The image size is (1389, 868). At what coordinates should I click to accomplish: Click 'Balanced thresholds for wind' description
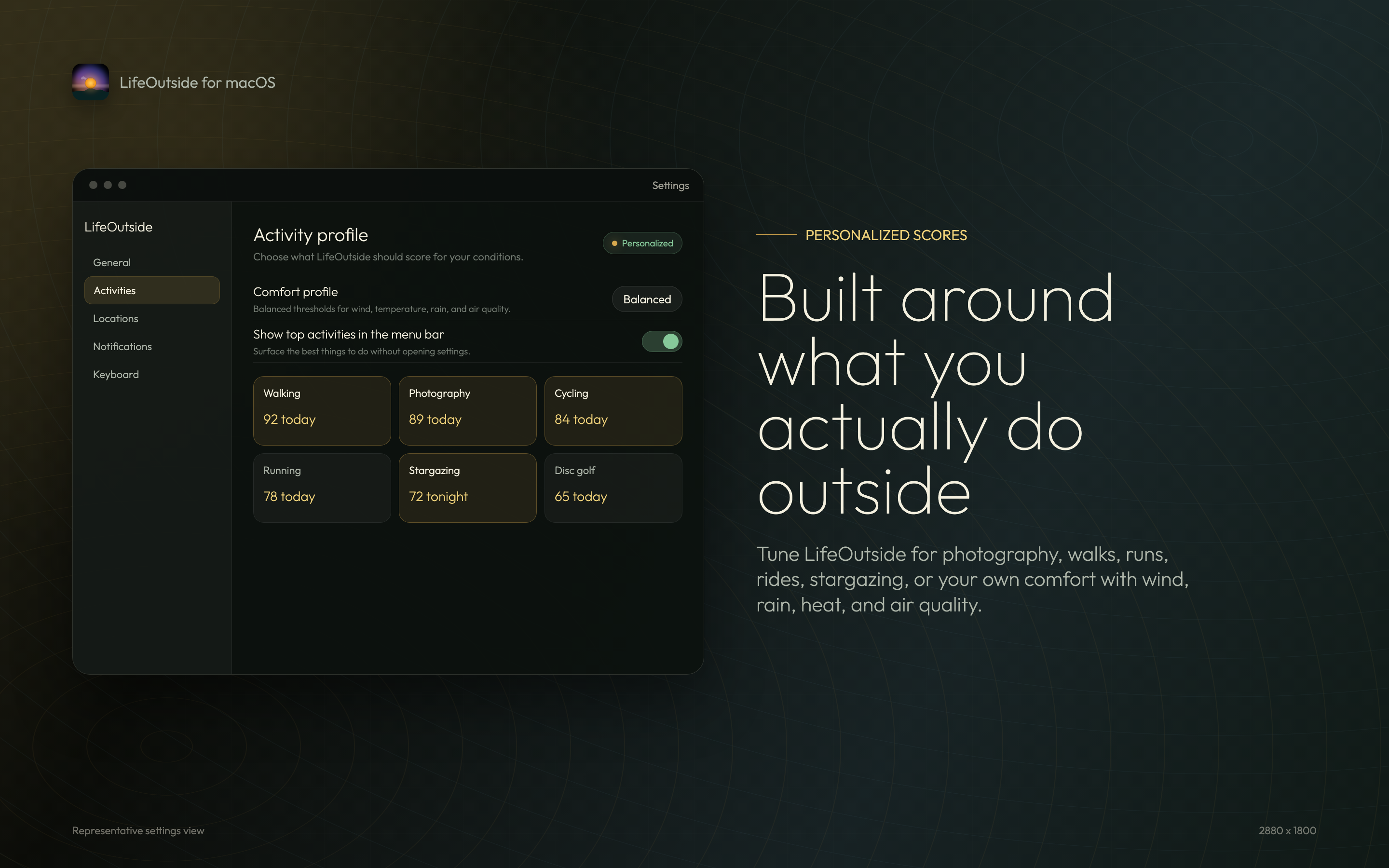click(x=381, y=309)
